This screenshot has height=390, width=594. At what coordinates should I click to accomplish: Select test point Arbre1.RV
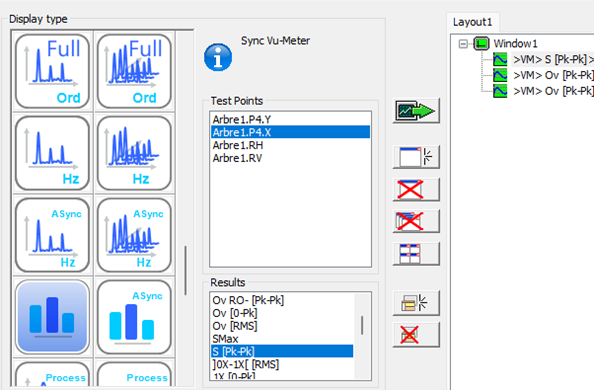[x=290, y=158]
